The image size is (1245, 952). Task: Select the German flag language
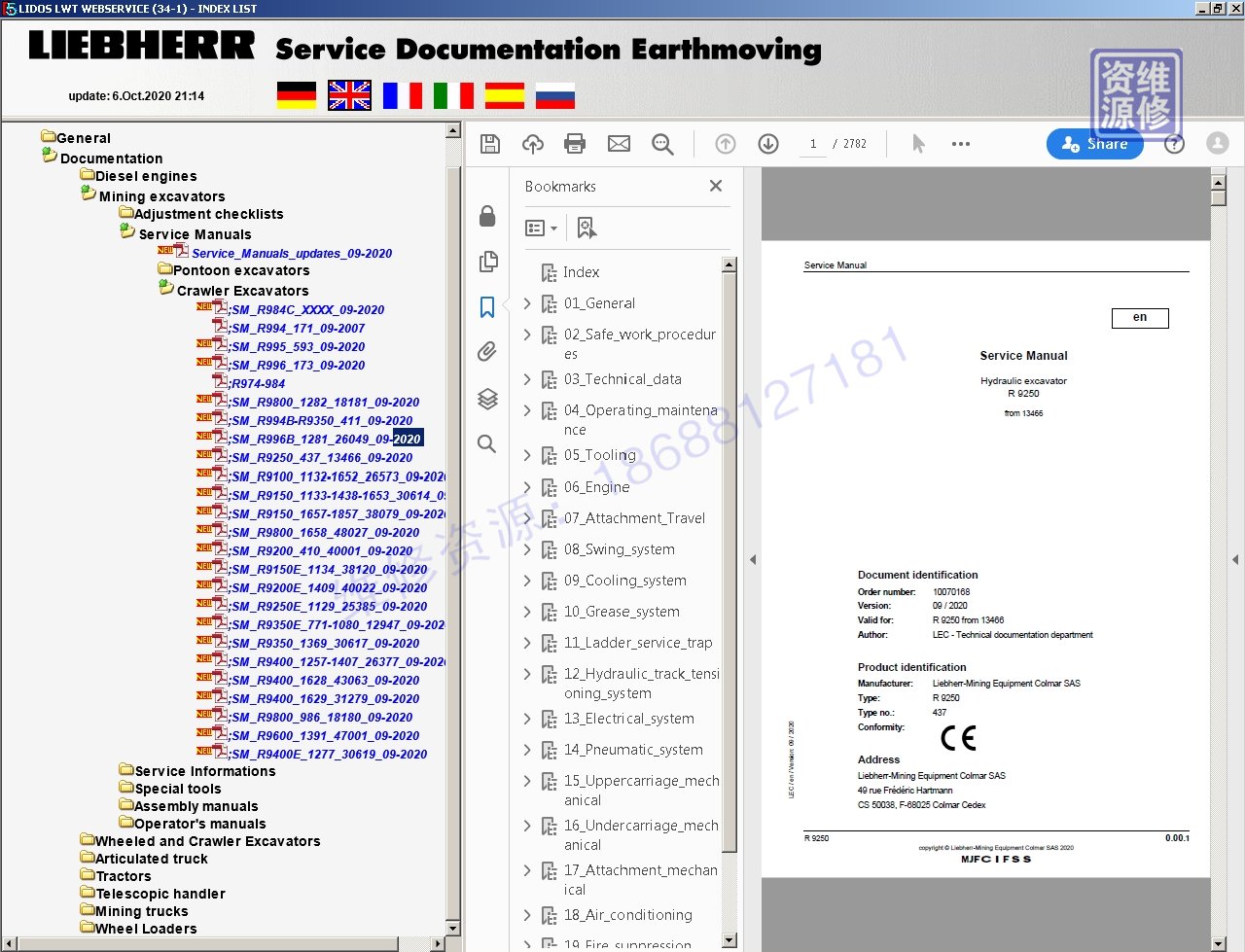pyautogui.click(x=297, y=95)
